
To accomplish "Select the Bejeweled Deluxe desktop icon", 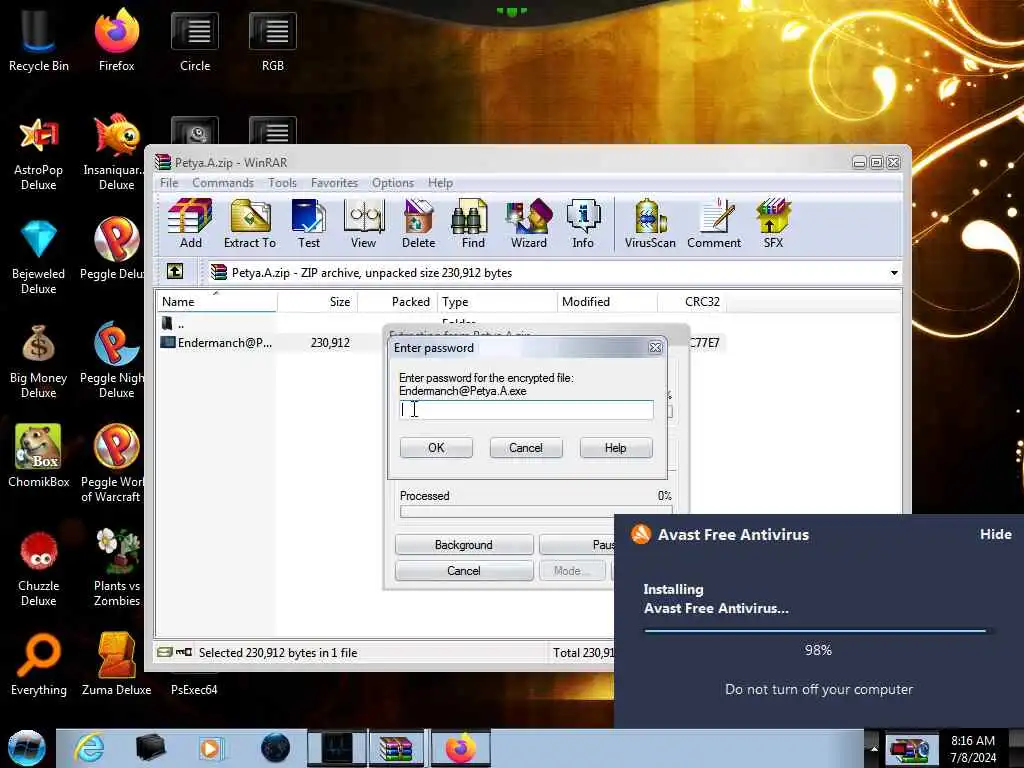I will [x=39, y=257].
